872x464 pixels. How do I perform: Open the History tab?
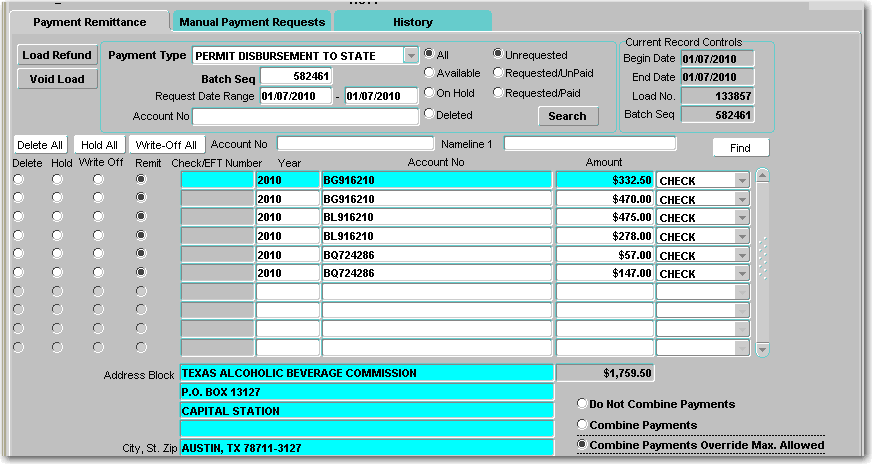pos(413,22)
